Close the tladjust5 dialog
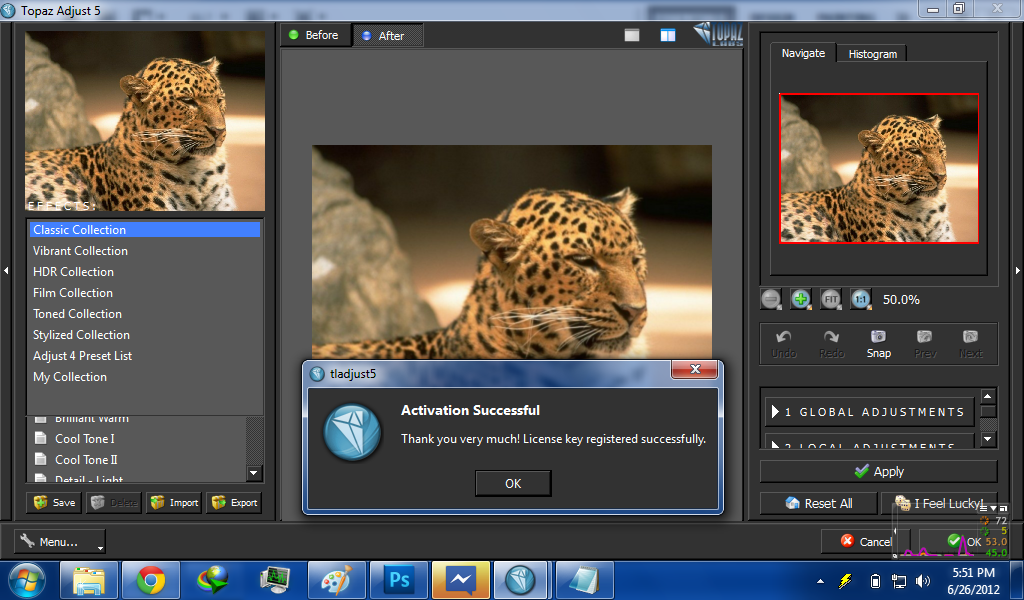 [695, 369]
